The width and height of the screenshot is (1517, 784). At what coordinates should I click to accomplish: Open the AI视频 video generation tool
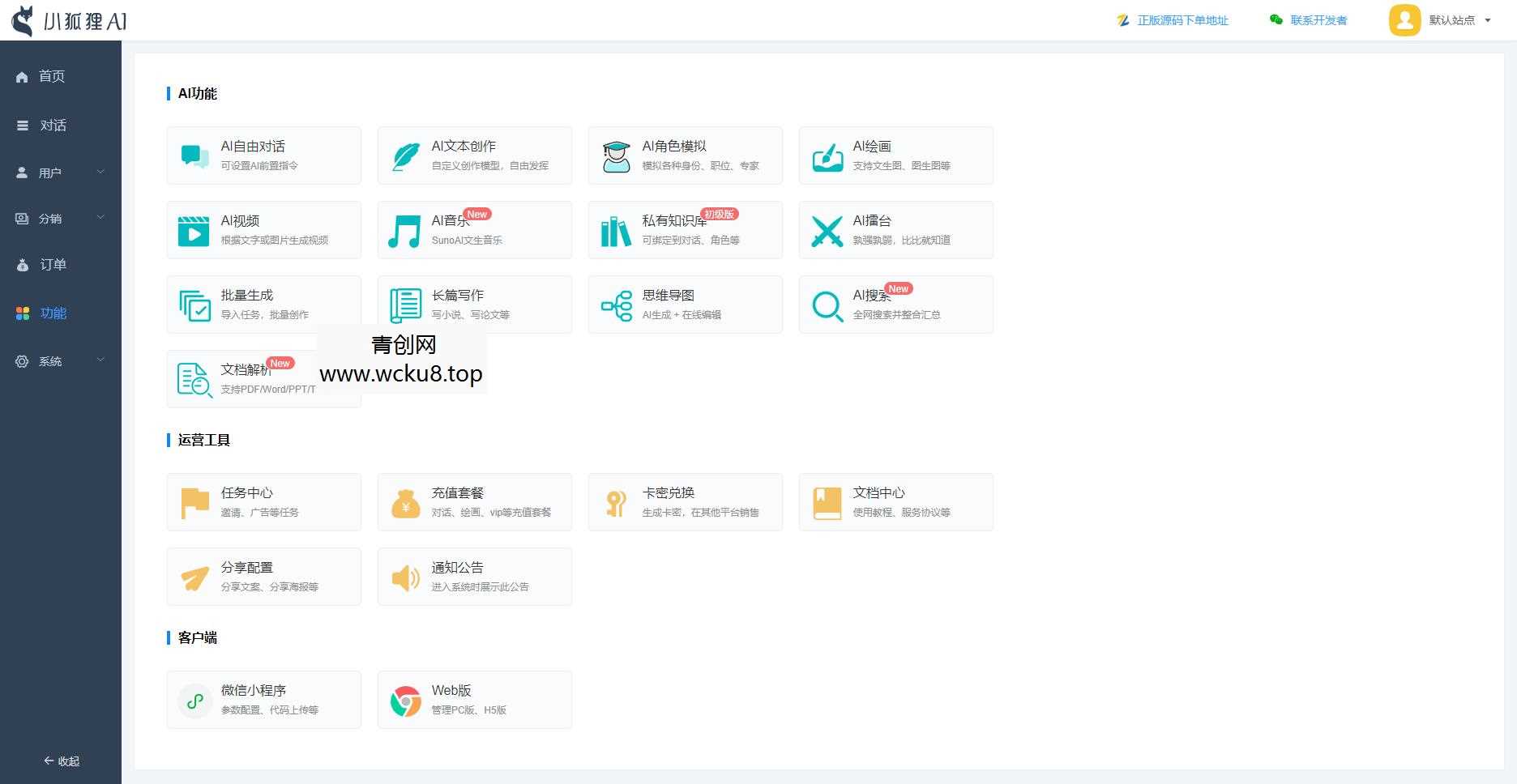263,229
